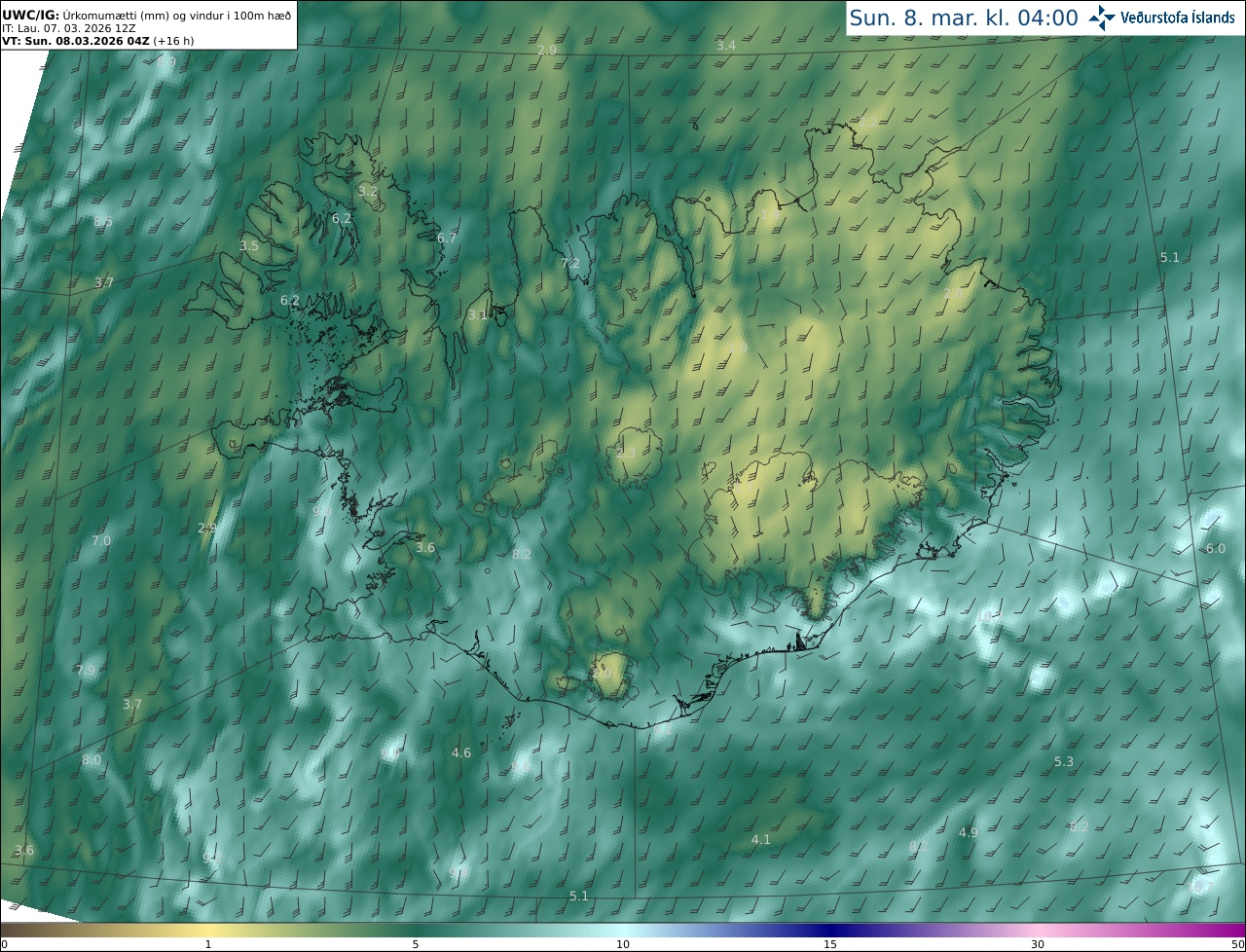Viewport: 1246px width, 952px height.
Task: Click the colorbar tick label 50
Action: coord(1237,944)
